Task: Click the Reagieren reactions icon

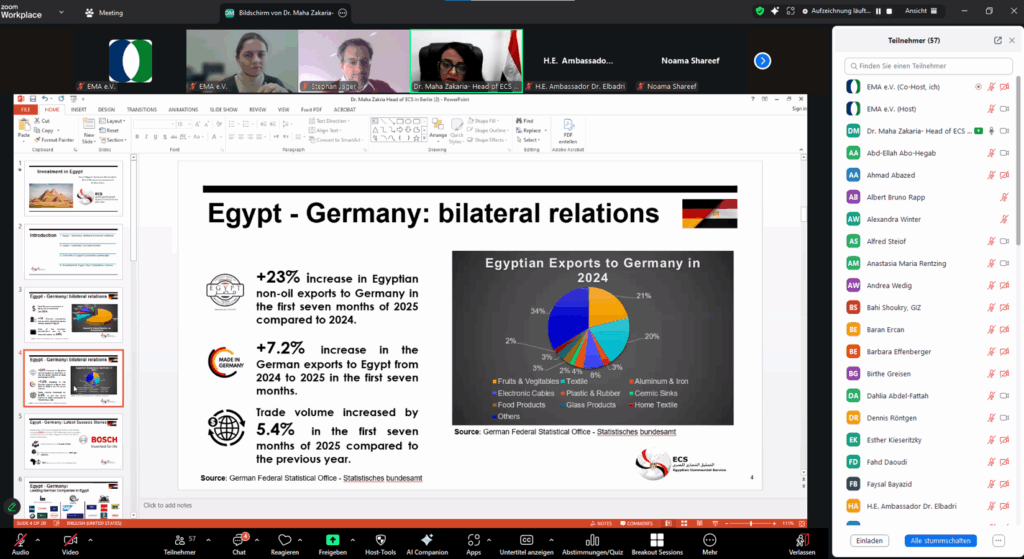Action: (285, 540)
